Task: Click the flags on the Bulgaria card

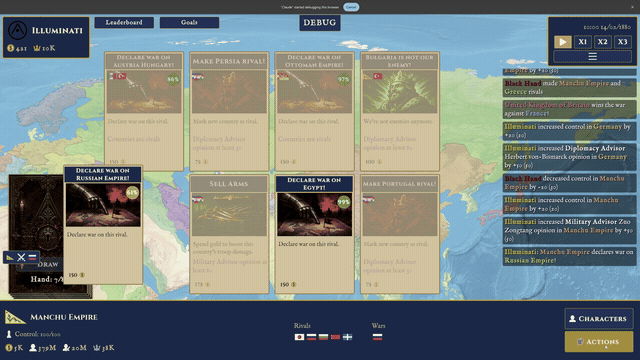Action: click(373, 76)
